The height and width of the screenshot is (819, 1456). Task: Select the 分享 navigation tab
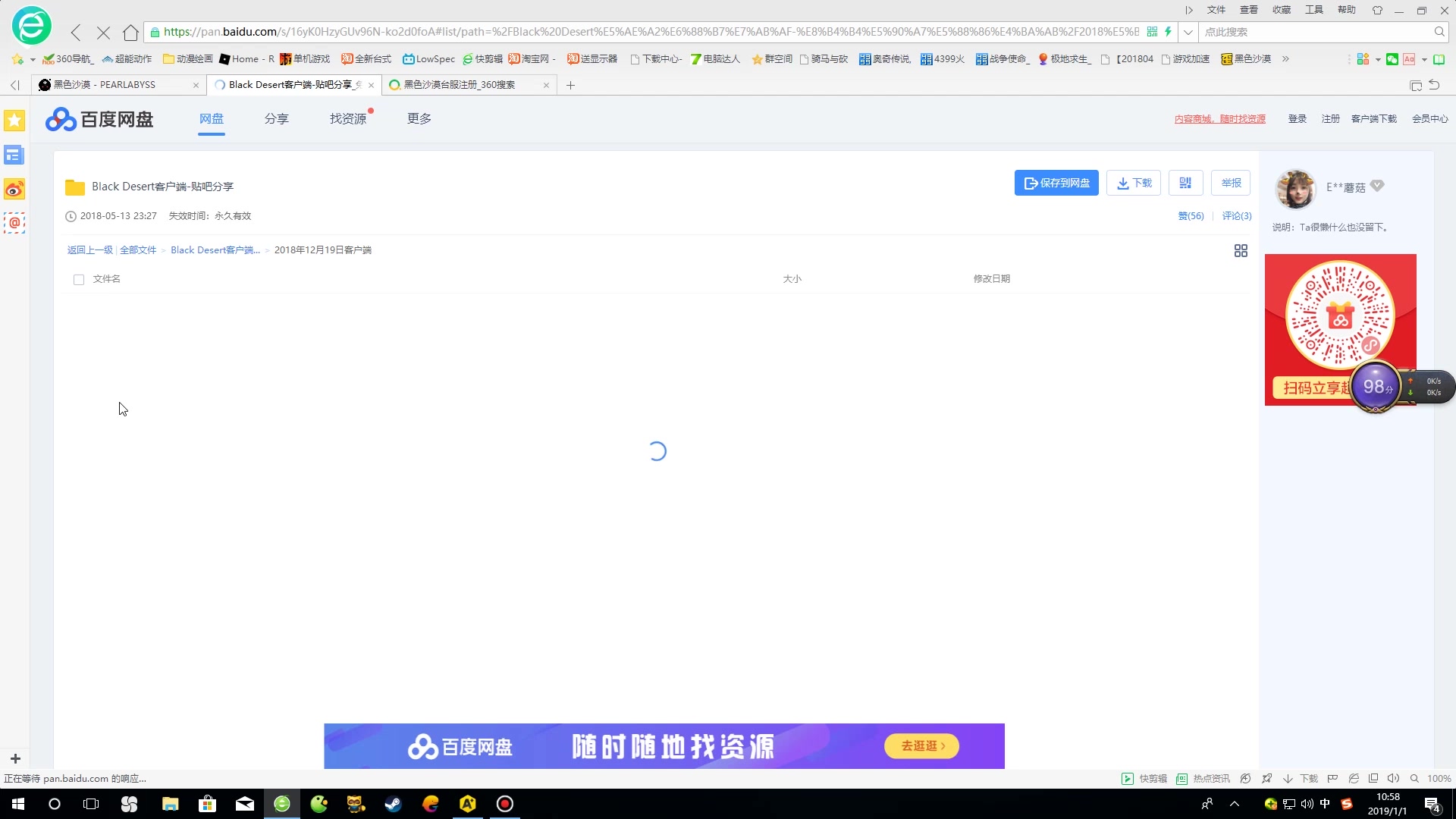pos(277,119)
